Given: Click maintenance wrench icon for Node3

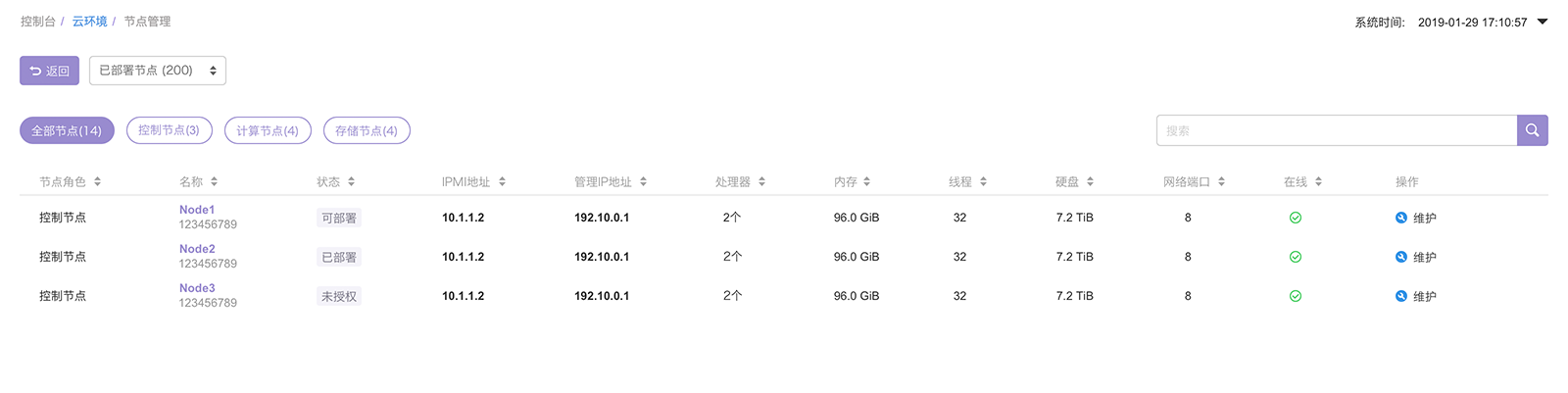Looking at the screenshot, I should tap(1401, 296).
